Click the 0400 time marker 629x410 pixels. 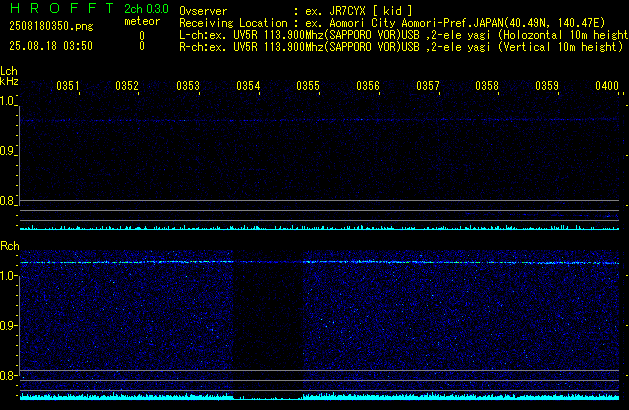(x=607, y=86)
